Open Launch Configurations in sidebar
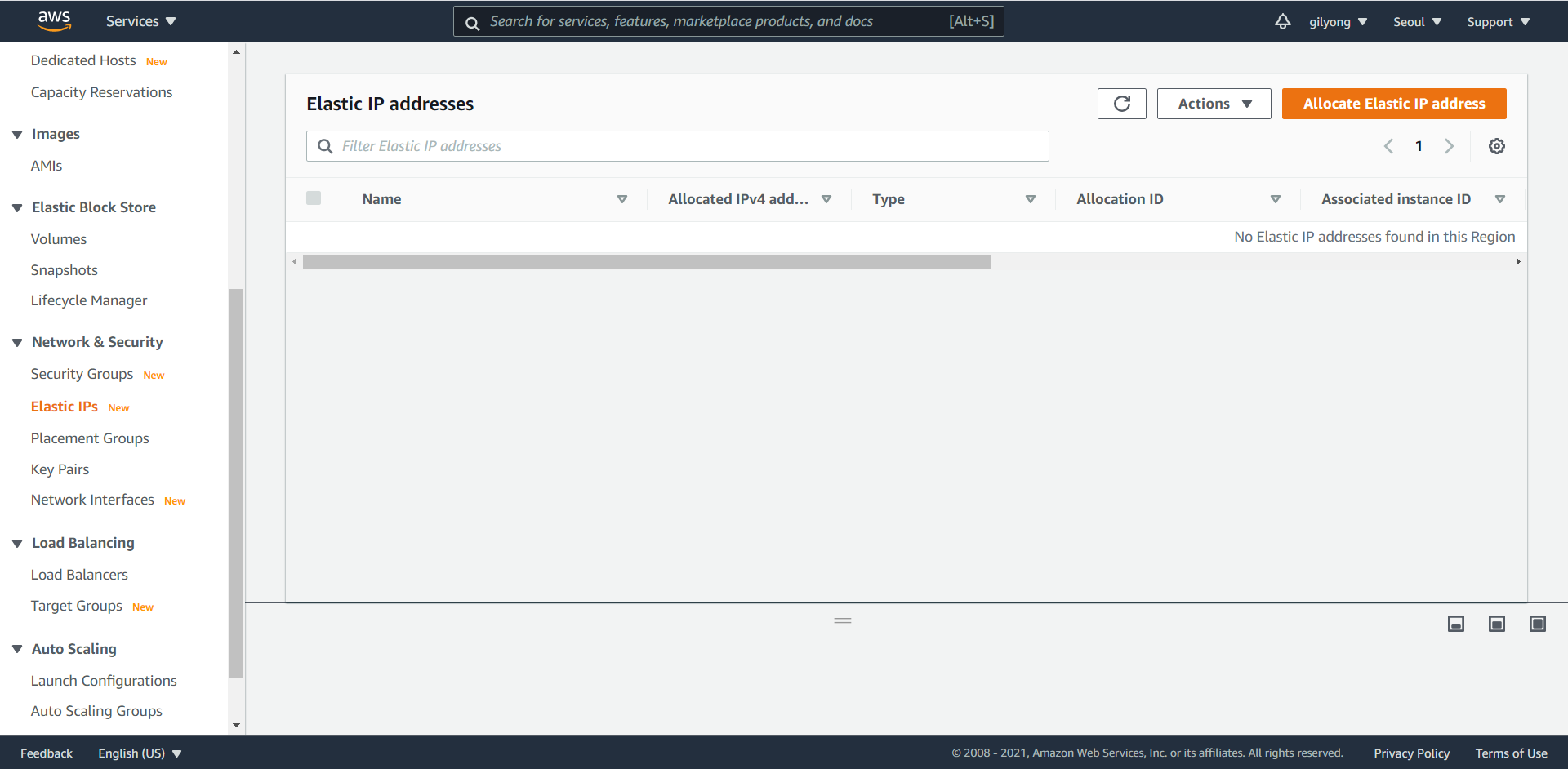1568x769 pixels. (104, 681)
